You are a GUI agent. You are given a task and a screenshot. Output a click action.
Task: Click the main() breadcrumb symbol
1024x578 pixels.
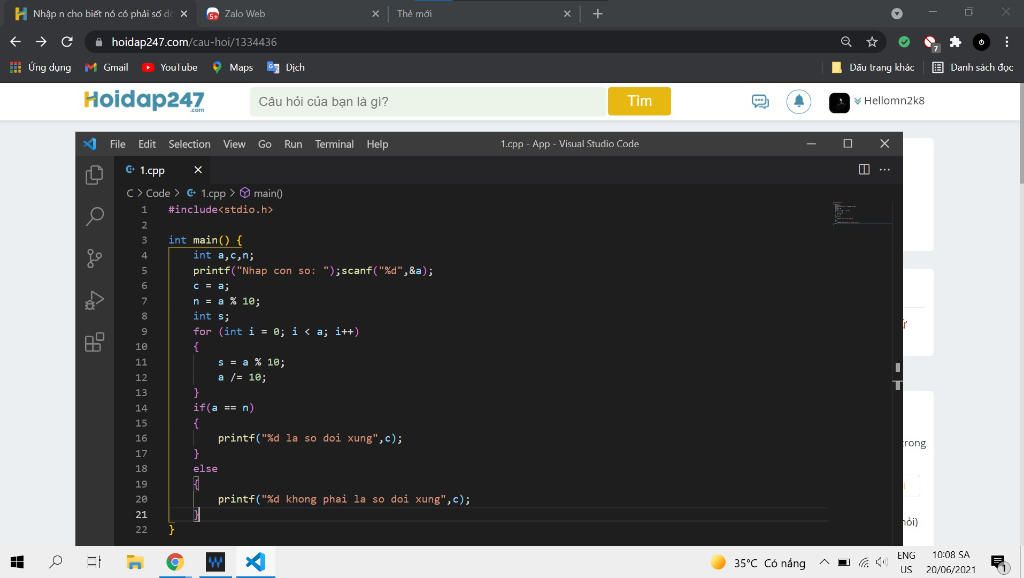(261, 193)
